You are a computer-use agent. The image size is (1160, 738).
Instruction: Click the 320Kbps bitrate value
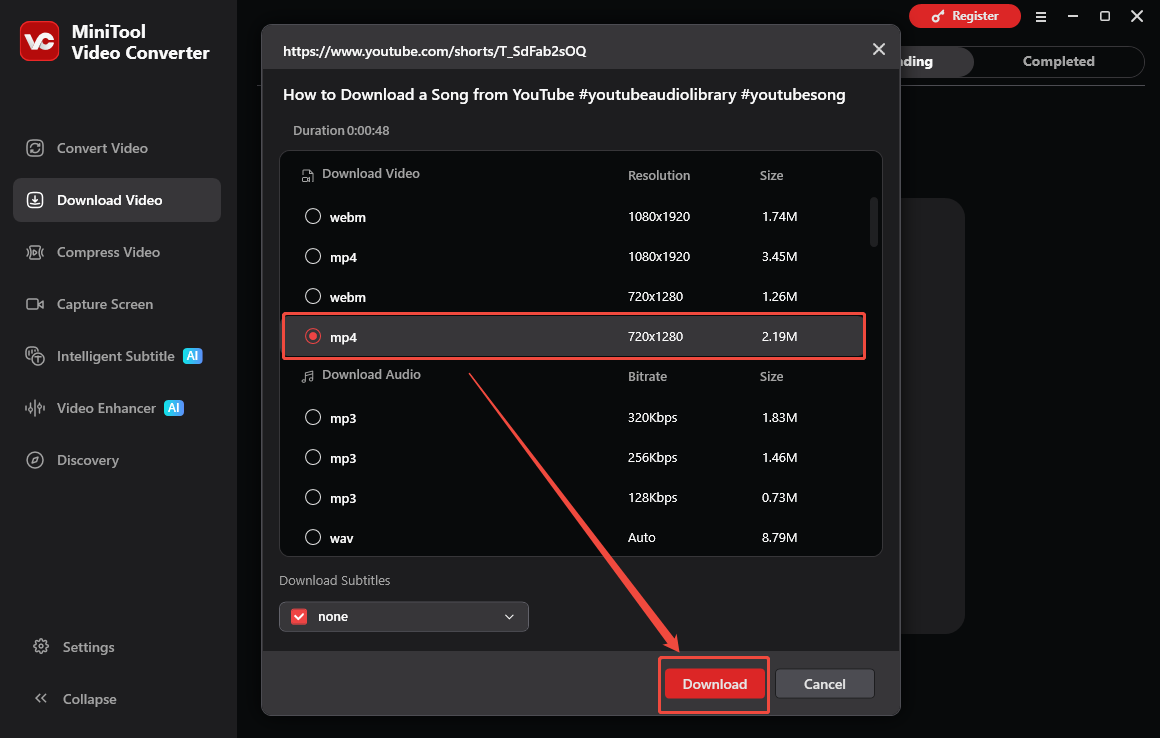point(652,418)
